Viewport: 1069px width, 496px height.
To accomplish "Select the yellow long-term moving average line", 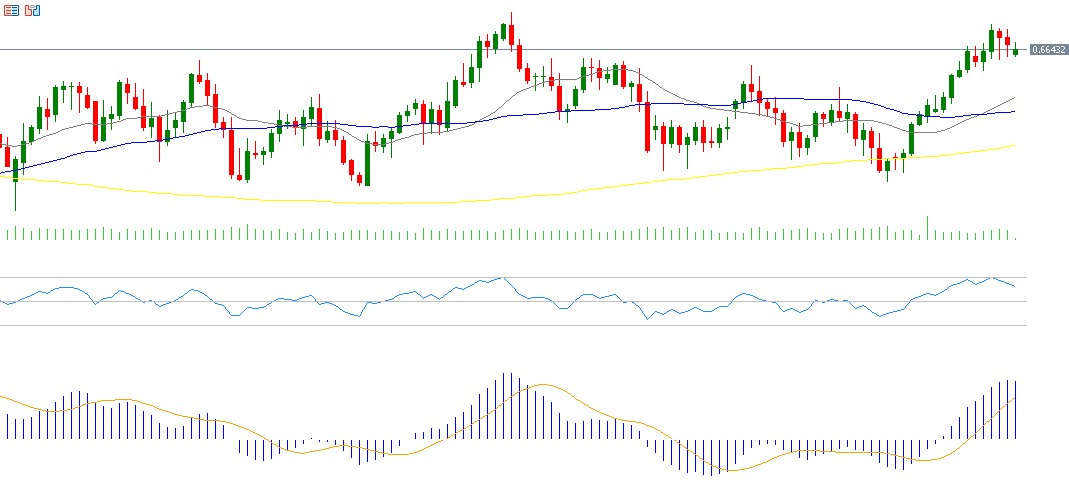I will pos(400,203).
